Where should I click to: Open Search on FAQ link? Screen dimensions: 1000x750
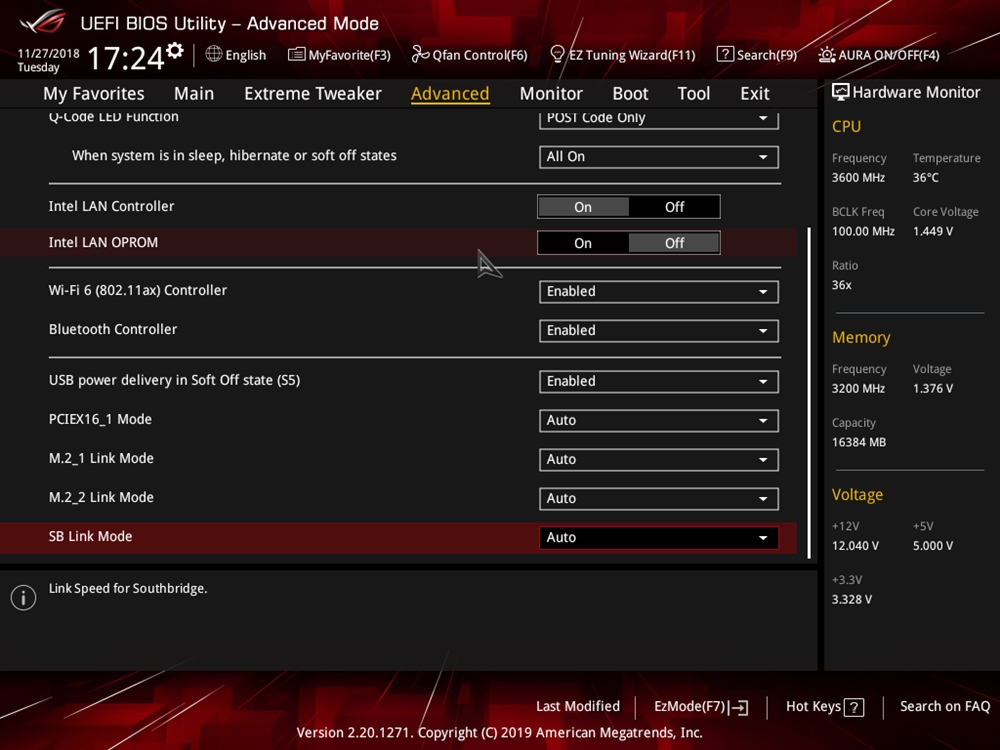click(945, 707)
